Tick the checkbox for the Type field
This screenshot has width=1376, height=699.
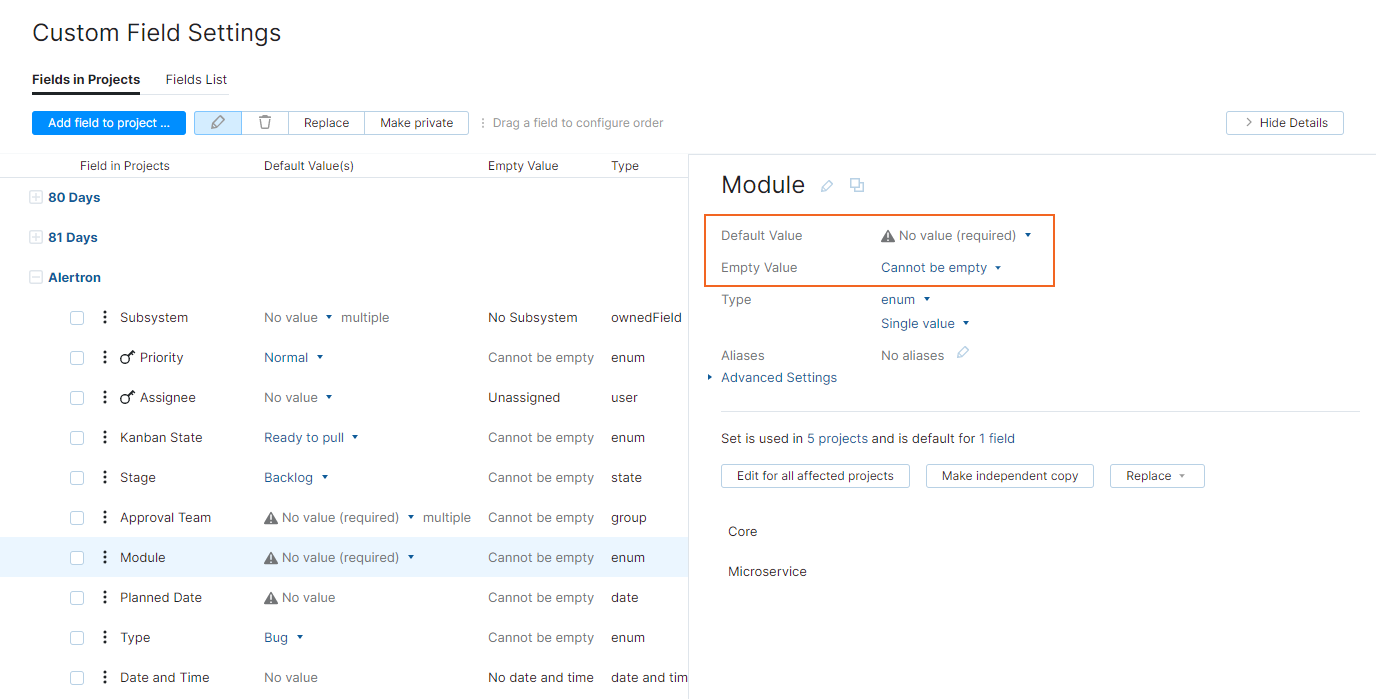pos(77,638)
